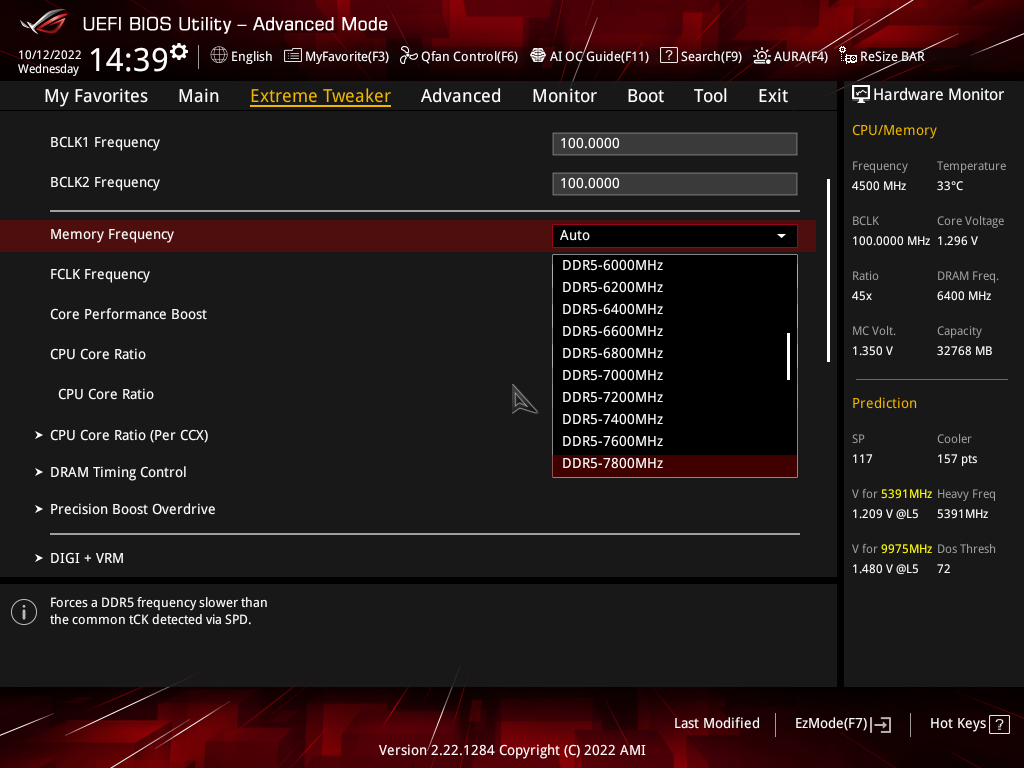Switch to the Advanced tab

coord(460,96)
